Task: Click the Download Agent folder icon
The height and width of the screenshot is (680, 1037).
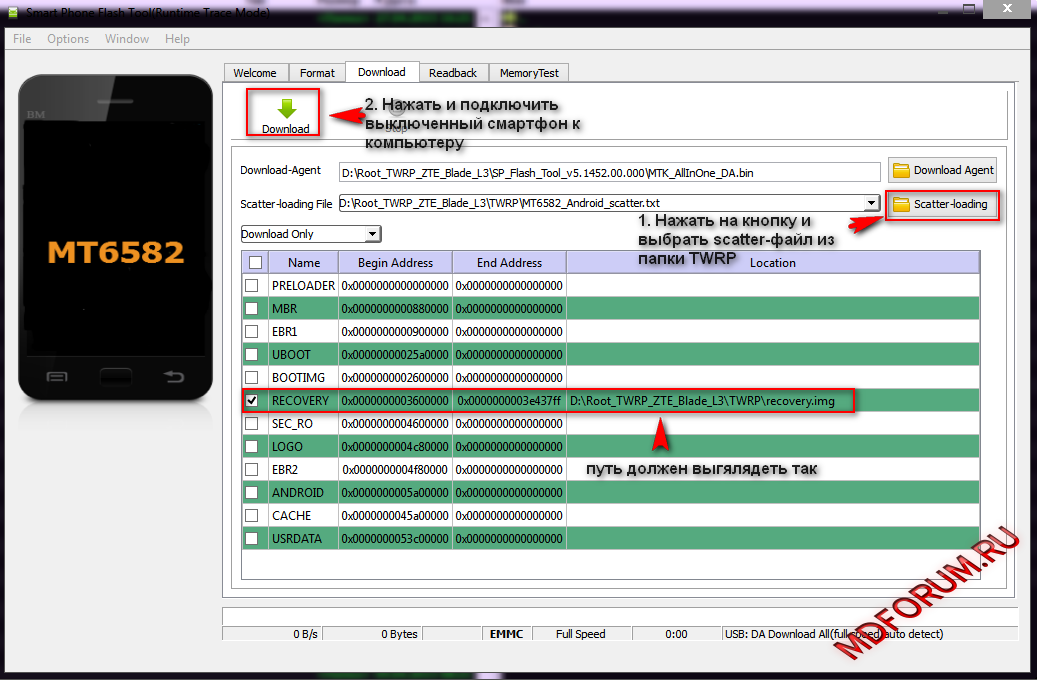Action: tap(901, 170)
